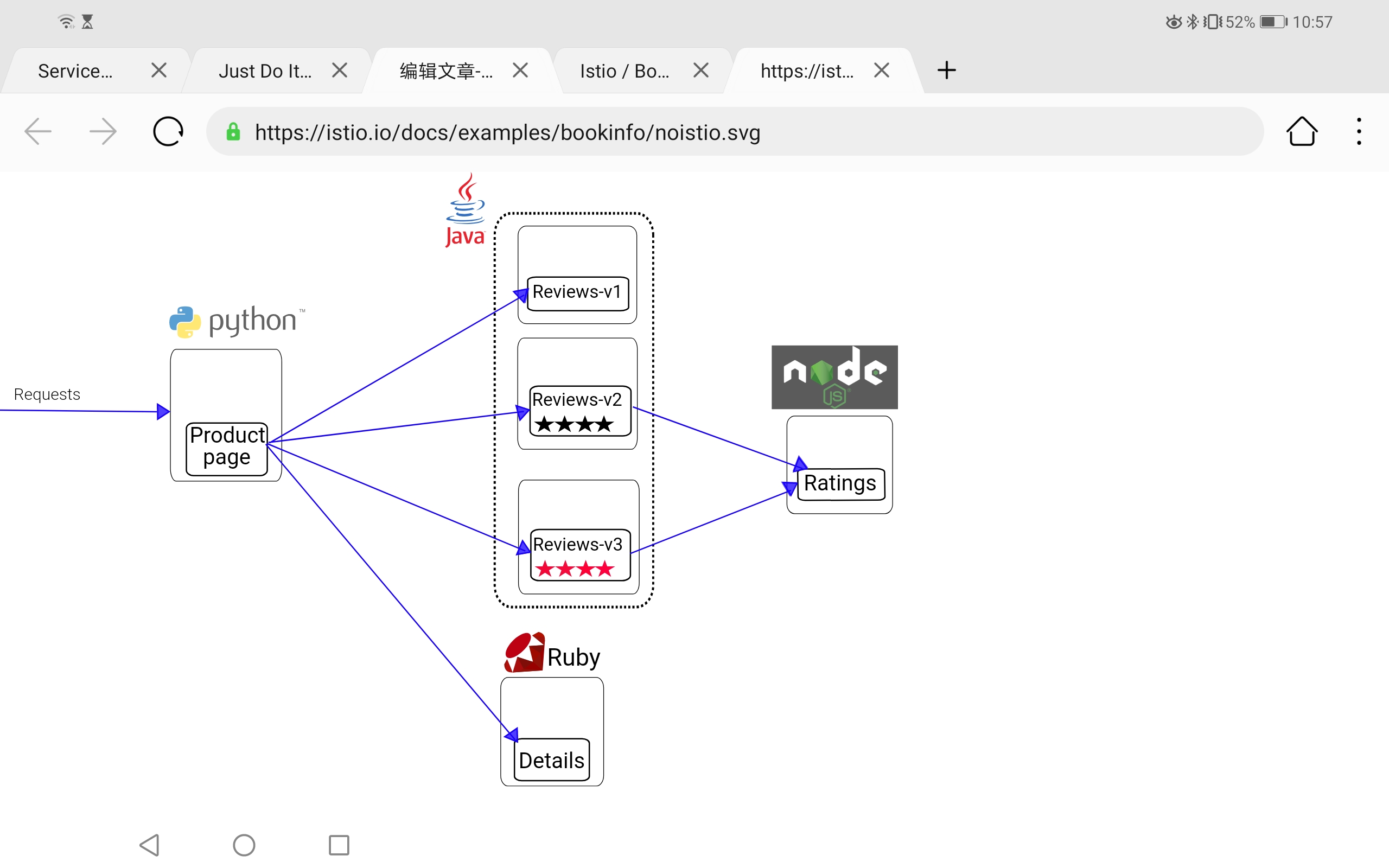This screenshot has height=868, width=1389.
Task: Click the browser back arrow
Action: (x=39, y=132)
